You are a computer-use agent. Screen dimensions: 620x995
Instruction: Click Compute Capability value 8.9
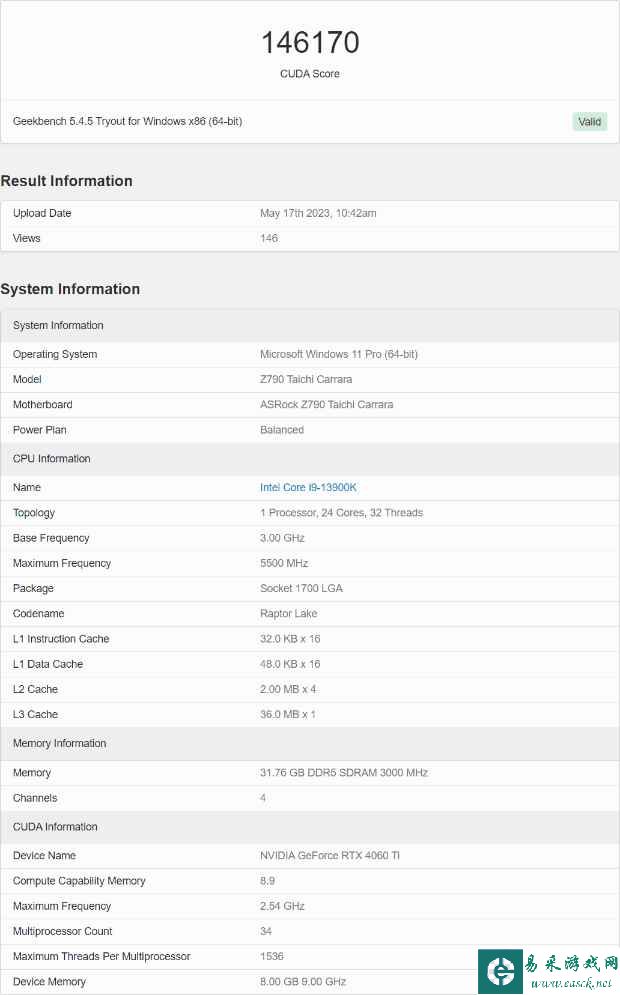267,881
